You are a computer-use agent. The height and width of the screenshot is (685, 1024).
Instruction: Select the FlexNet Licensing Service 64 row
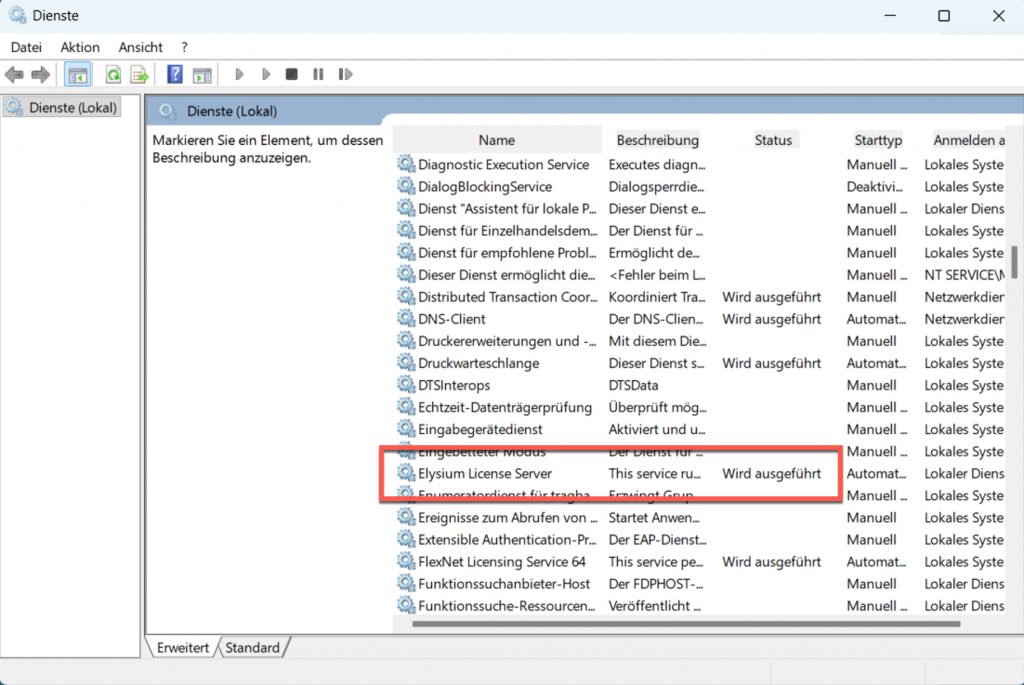(502, 562)
